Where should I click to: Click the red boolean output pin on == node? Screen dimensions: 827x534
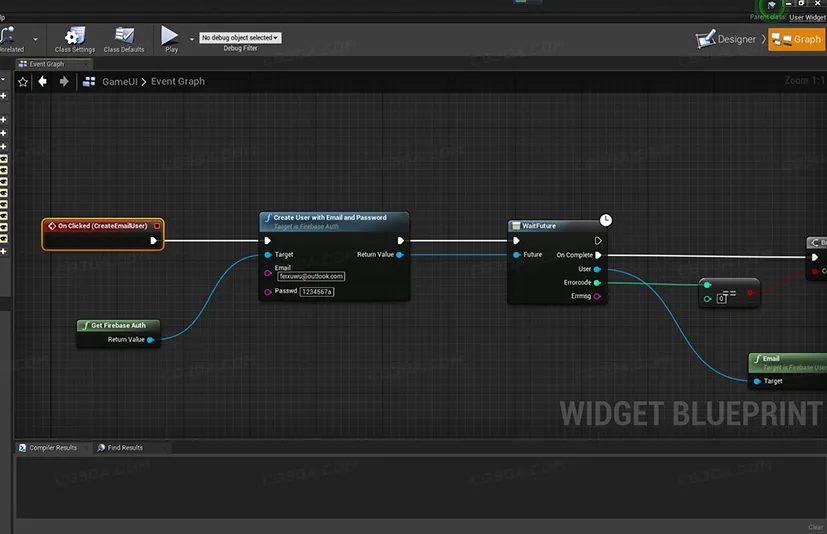(x=749, y=292)
